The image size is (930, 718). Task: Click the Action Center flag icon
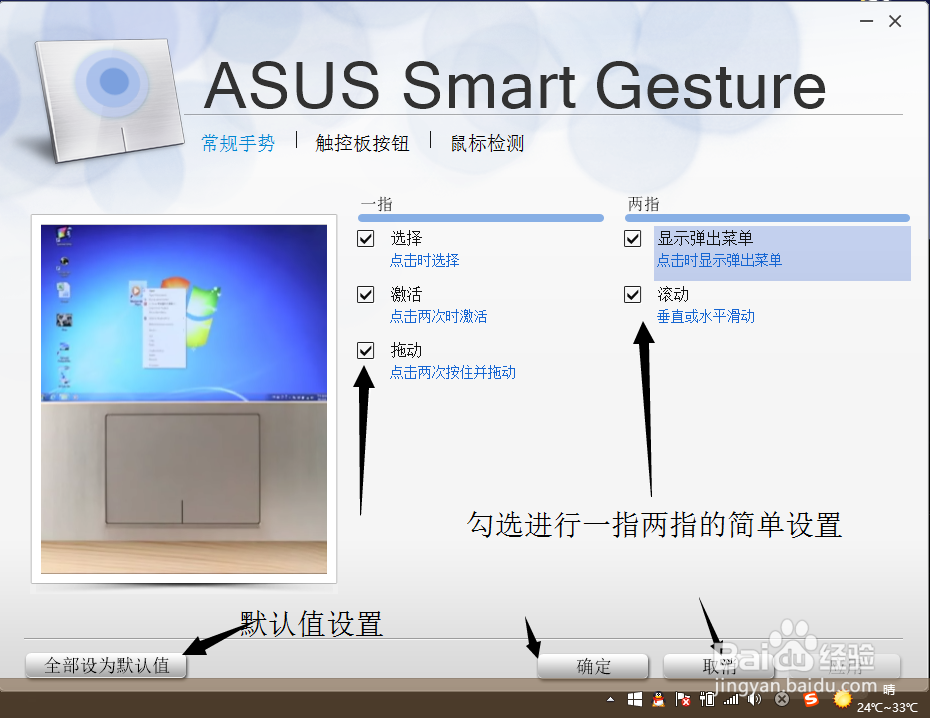tap(683, 700)
